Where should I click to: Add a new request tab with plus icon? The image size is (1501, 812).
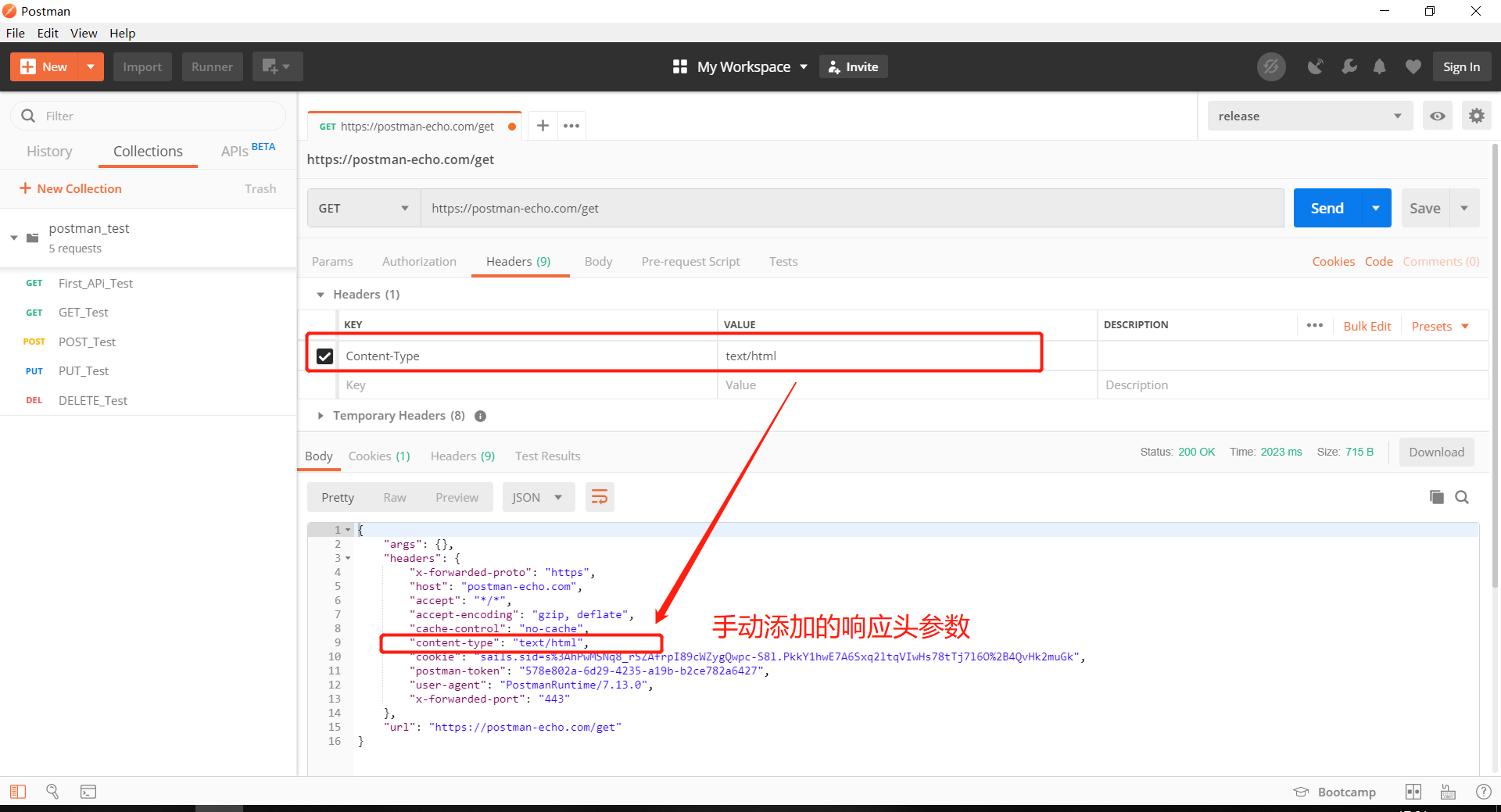pos(543,125)
